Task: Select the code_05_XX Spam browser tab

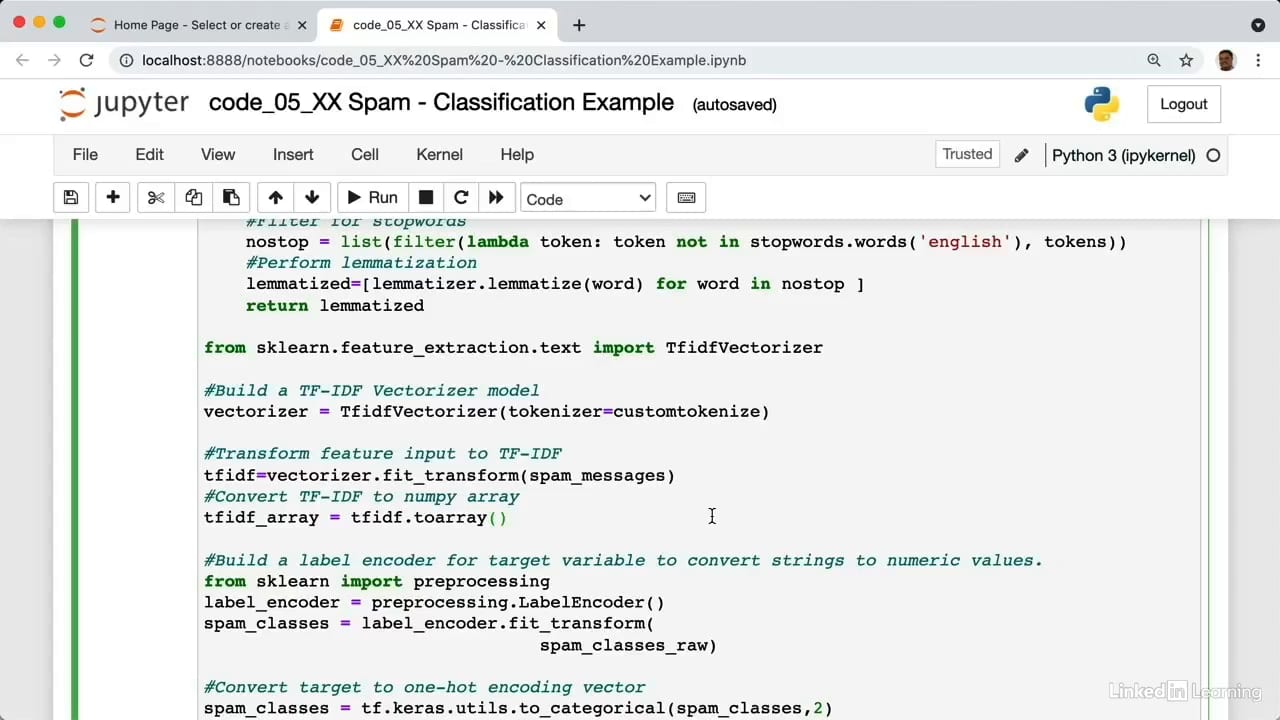Action: (437, 25)
